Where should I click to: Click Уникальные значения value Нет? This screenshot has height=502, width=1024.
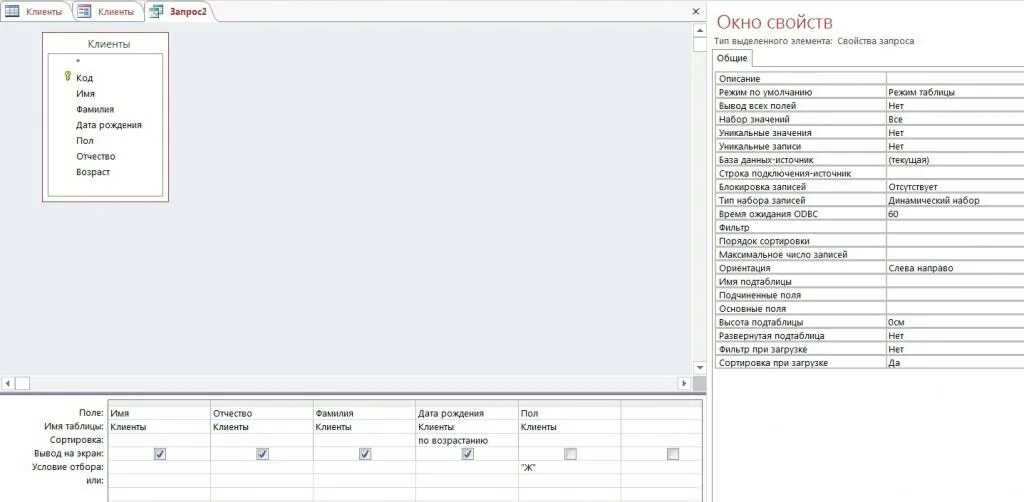point(955,133)
